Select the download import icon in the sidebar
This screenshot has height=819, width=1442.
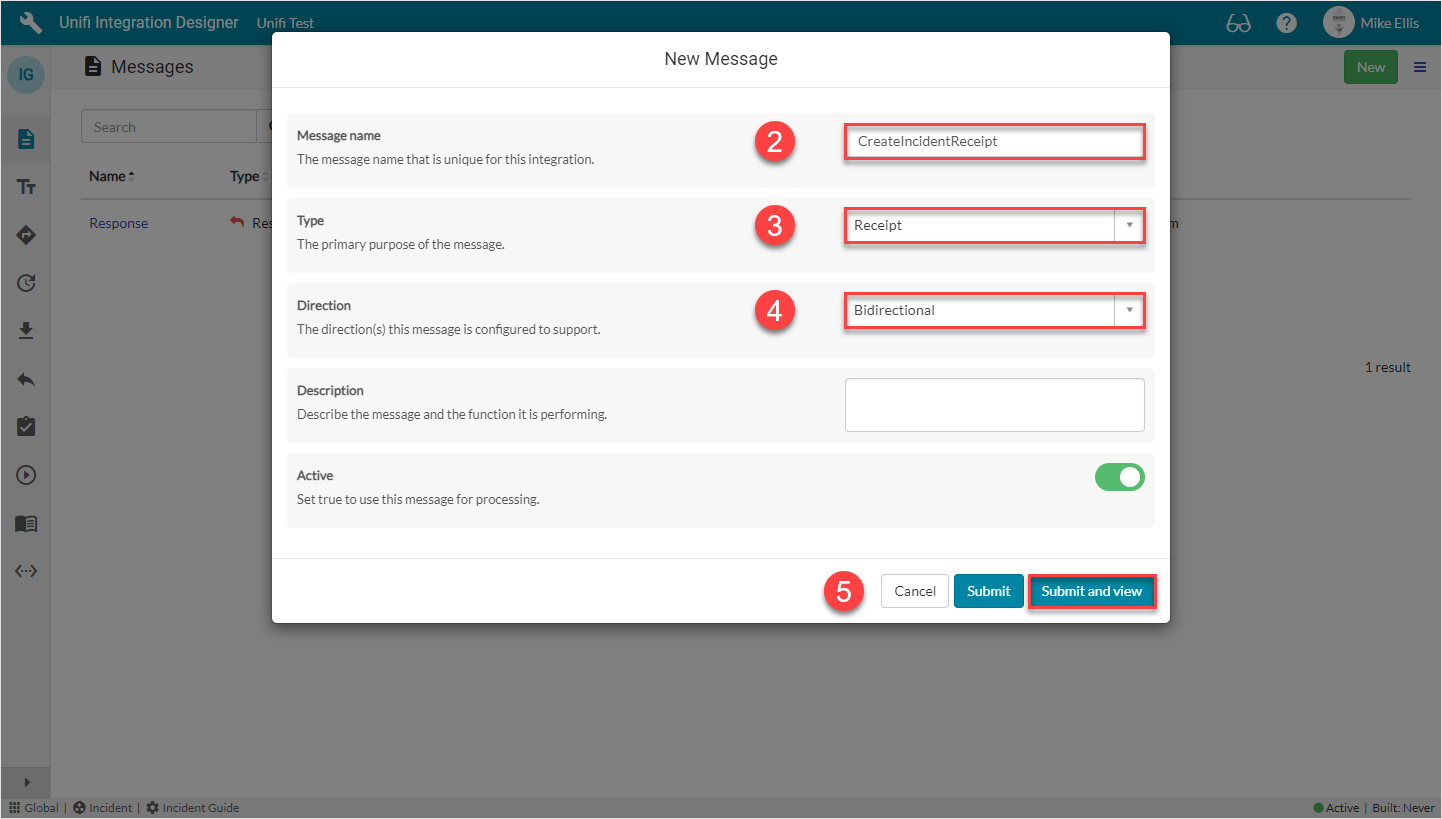(x=26, y=330)
